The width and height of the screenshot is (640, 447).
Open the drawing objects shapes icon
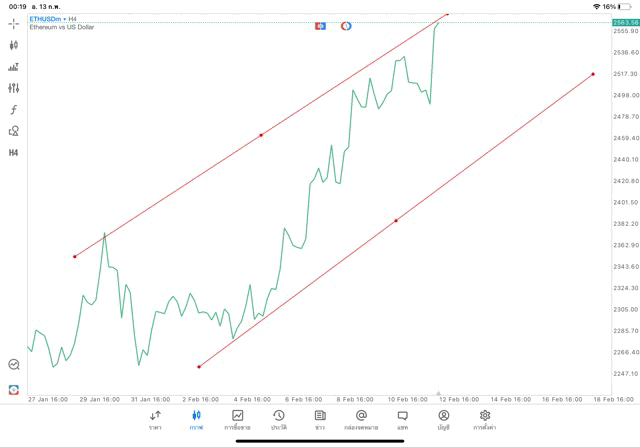pos(13,131)
